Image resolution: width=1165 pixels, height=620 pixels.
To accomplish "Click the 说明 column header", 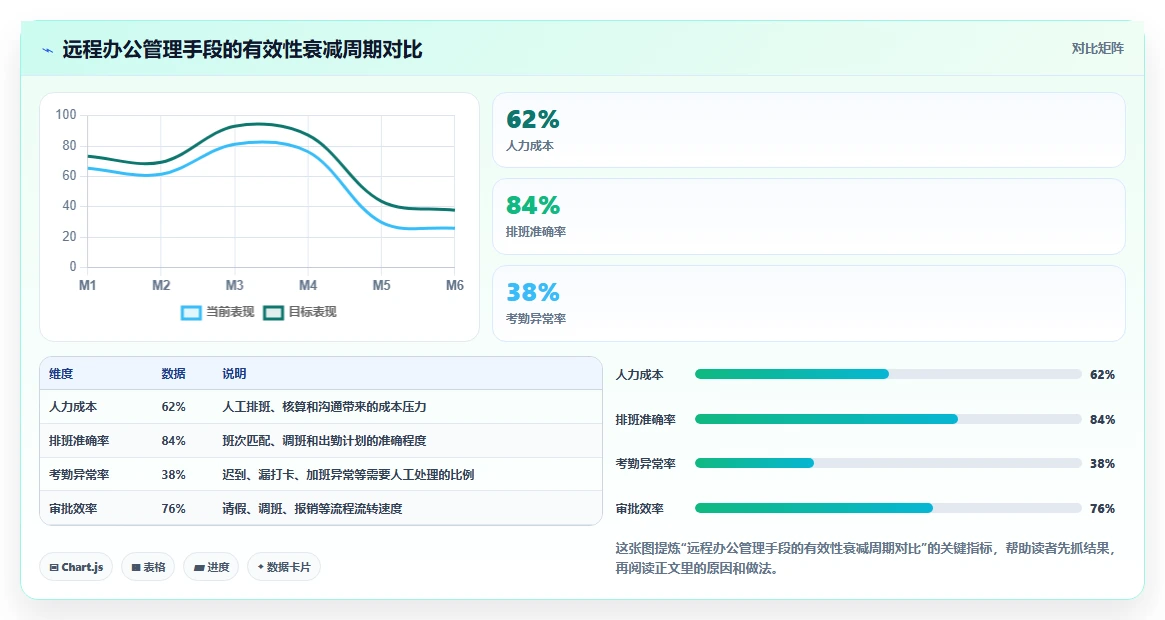I will pyautogui.click(x=234, y=374).
